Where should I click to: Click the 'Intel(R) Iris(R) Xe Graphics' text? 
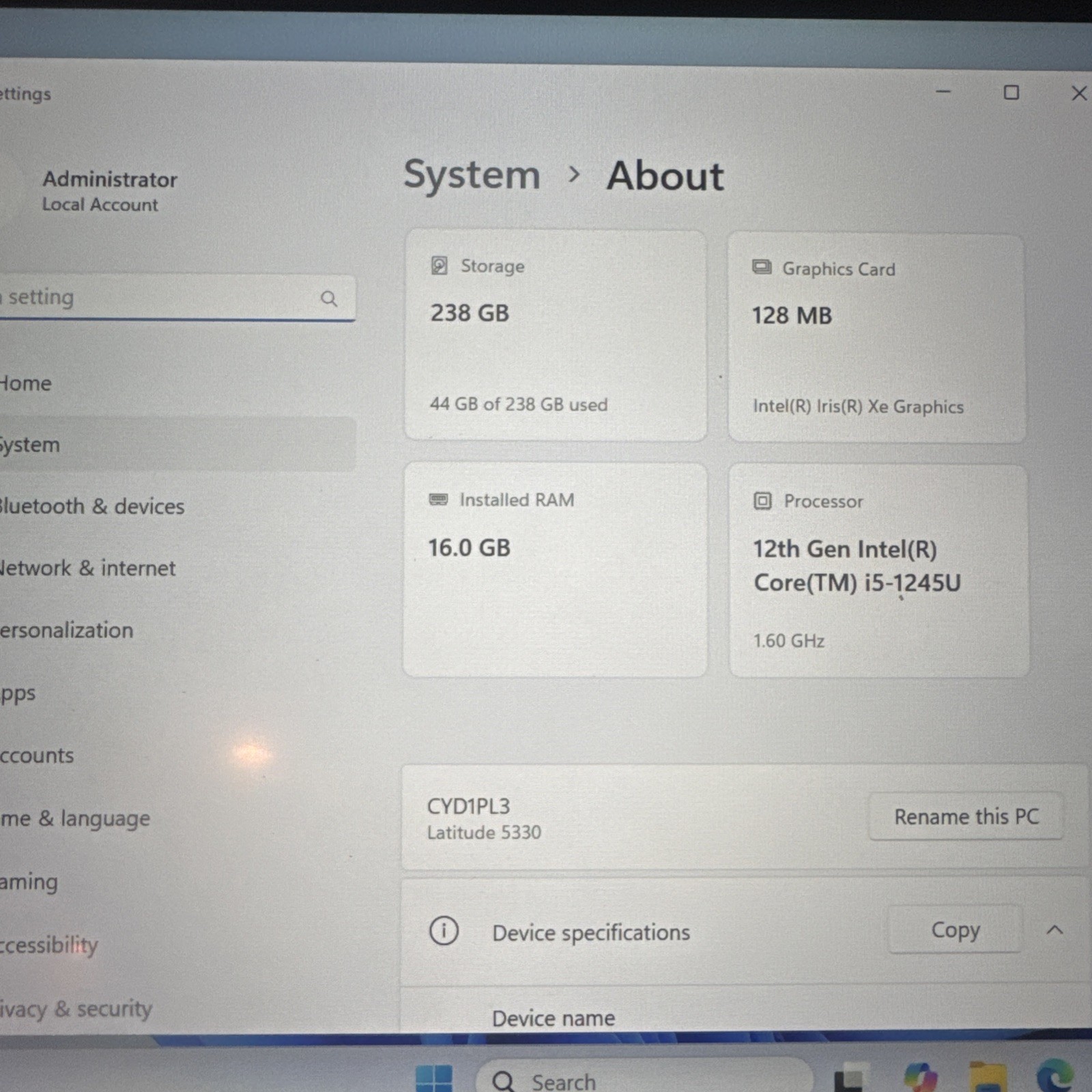[x=858, y=407]
